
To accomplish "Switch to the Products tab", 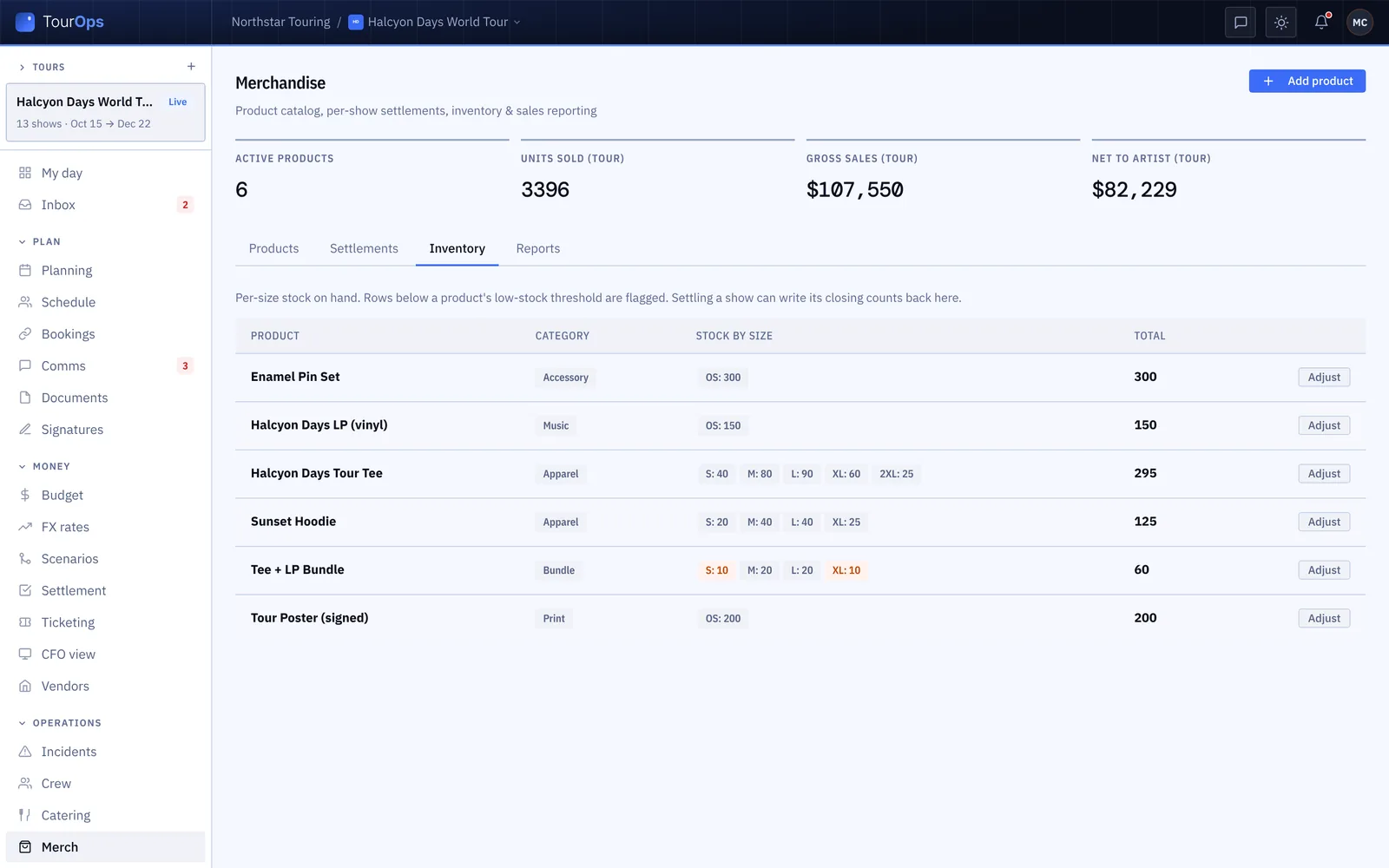I will pyautogui.click(x=273, y=248).
